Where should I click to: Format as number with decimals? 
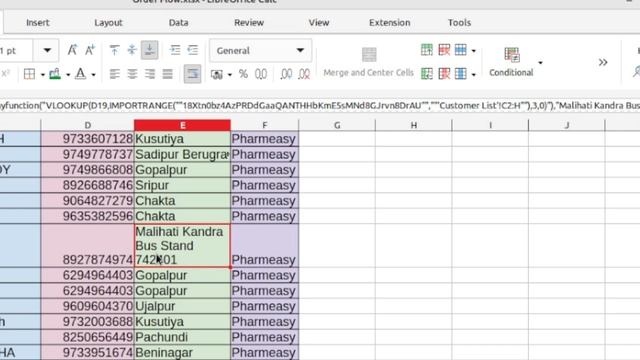pyautogui.click(x=261, y=74)
